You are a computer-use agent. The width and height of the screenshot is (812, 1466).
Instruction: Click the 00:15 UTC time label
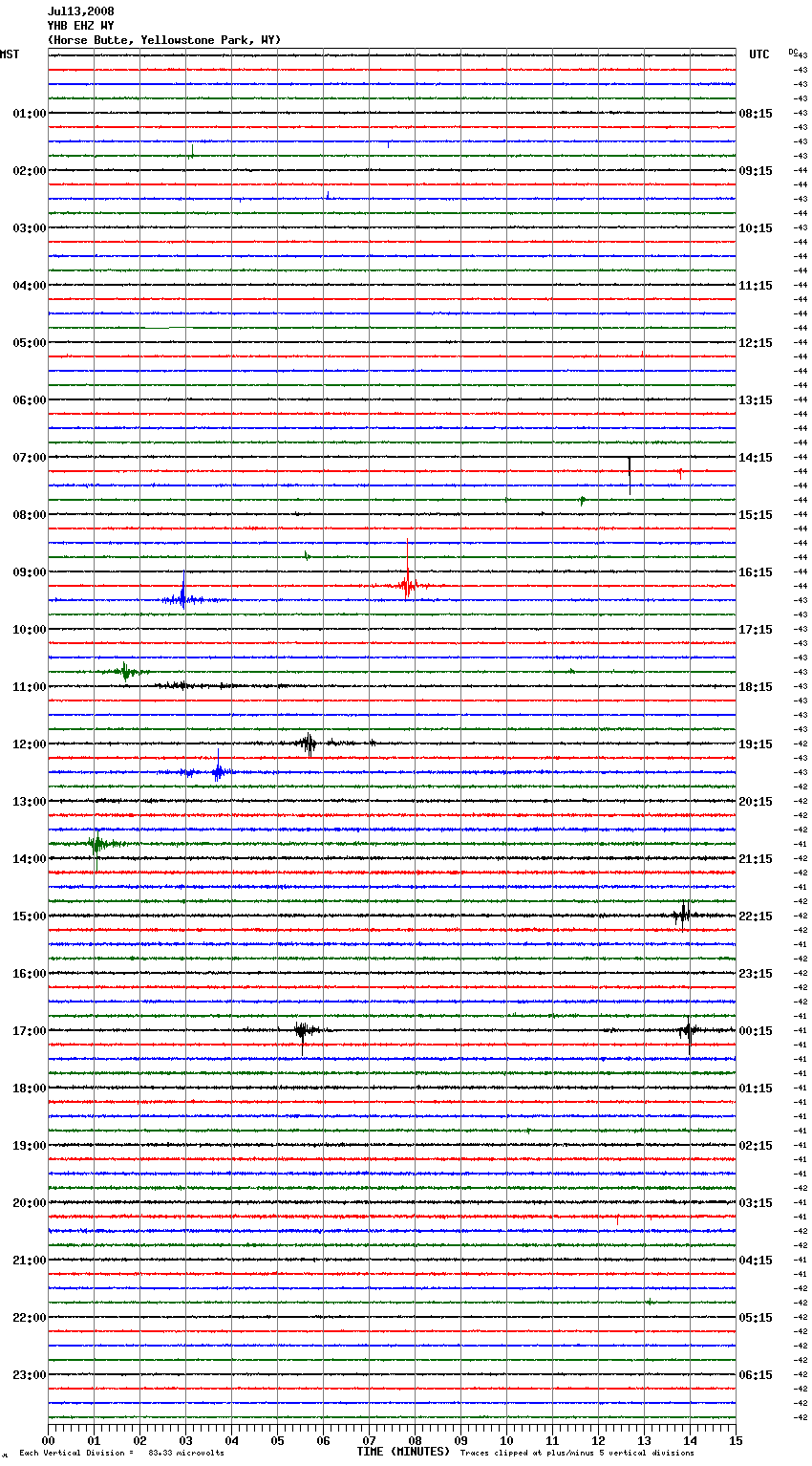[x=756, y=1031]
